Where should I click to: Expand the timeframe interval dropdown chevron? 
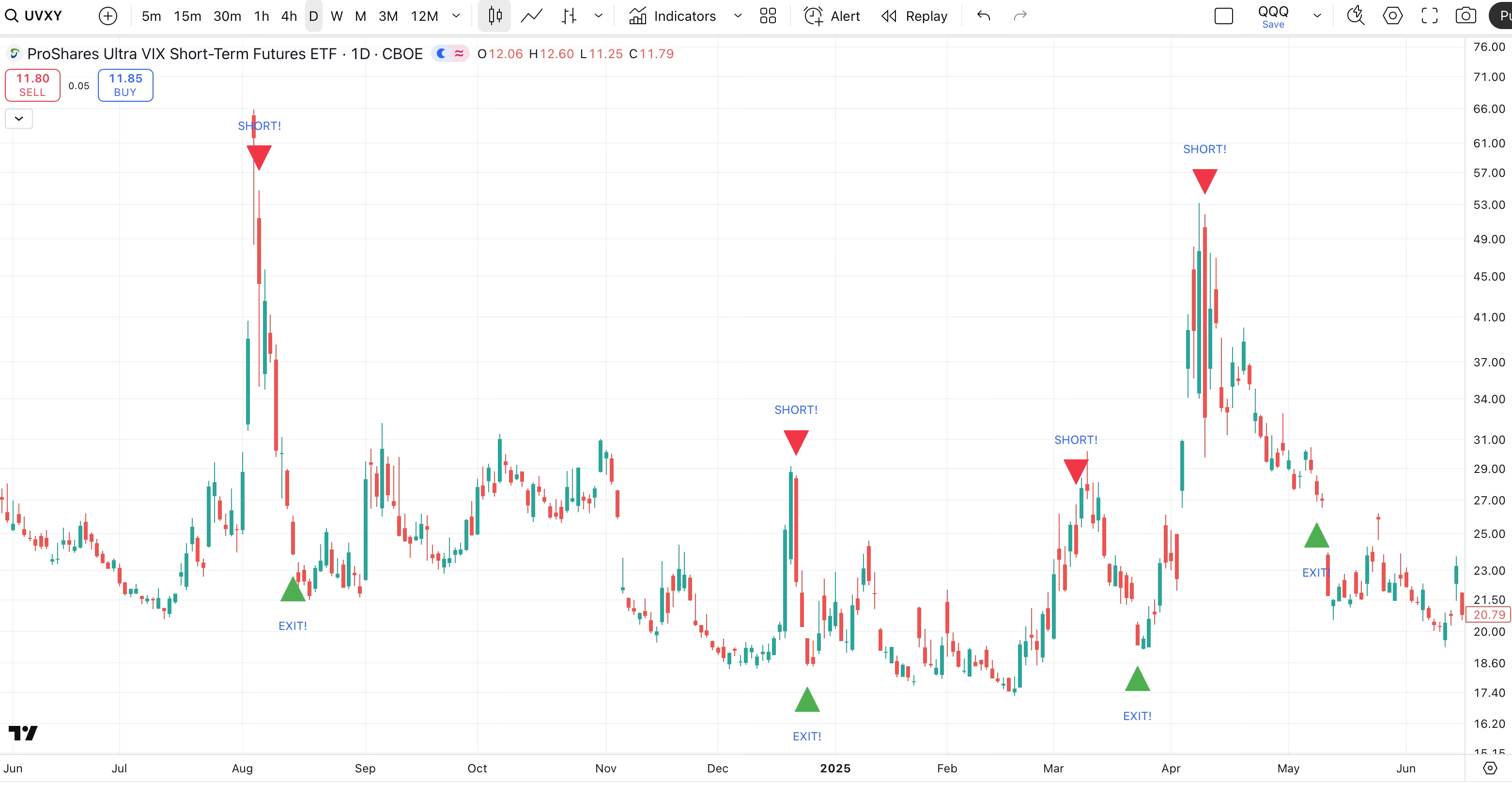tap(456, 16)
